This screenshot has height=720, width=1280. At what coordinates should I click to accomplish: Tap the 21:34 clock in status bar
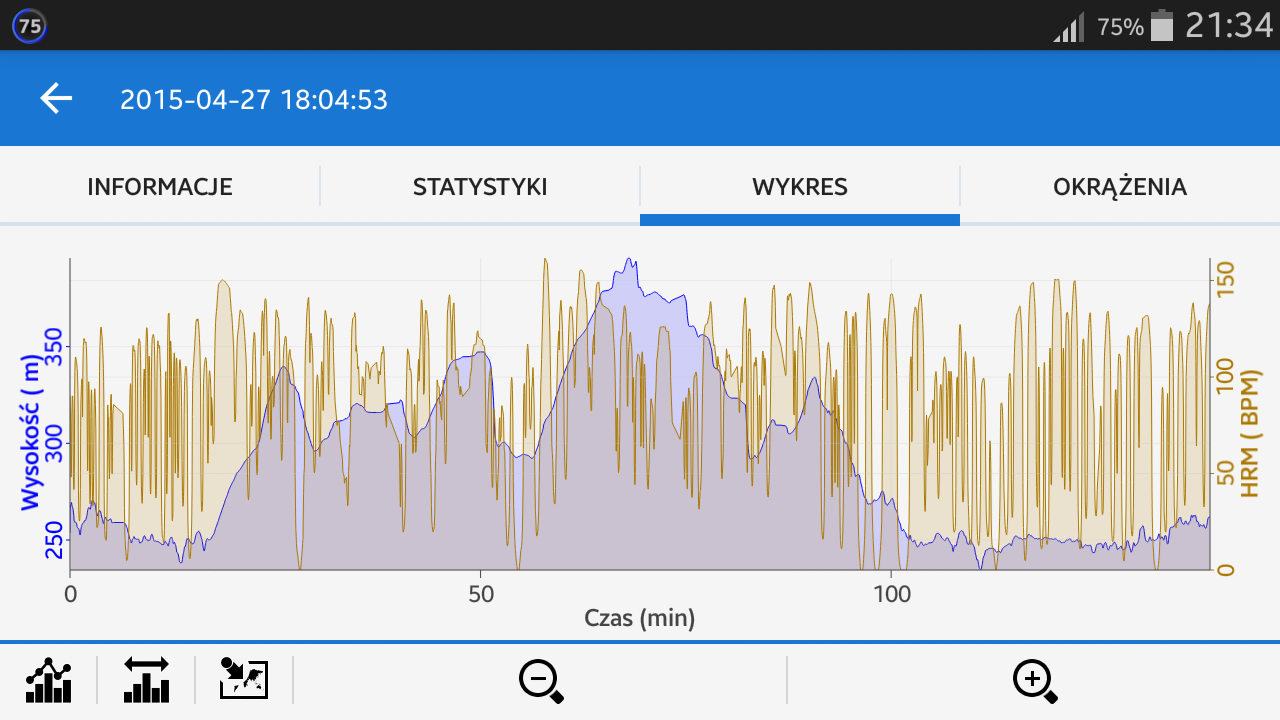click(1228, 26)
